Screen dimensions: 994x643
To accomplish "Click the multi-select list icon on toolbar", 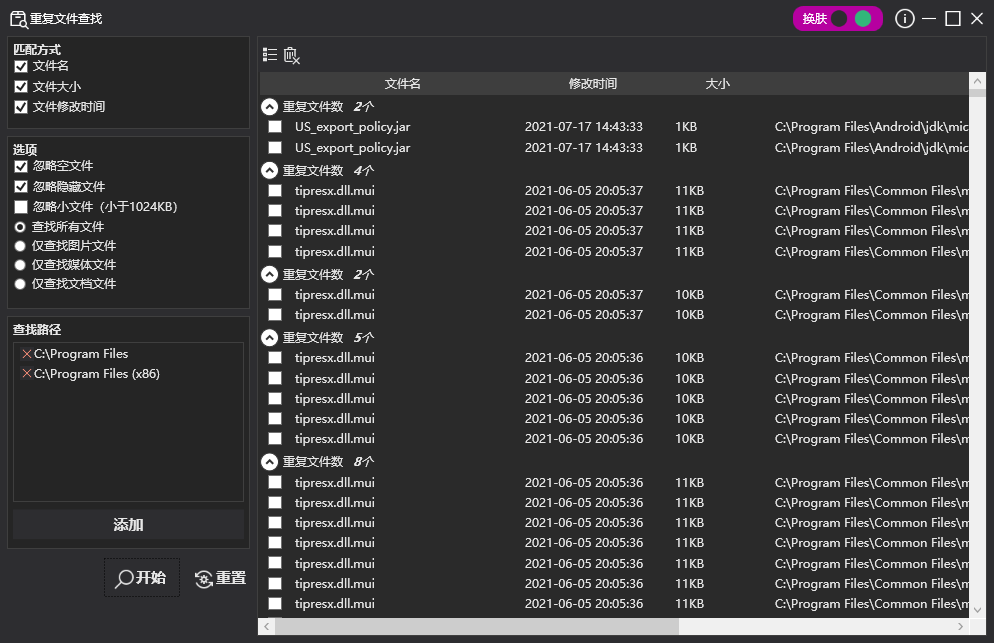I will (x=268, y=55).
